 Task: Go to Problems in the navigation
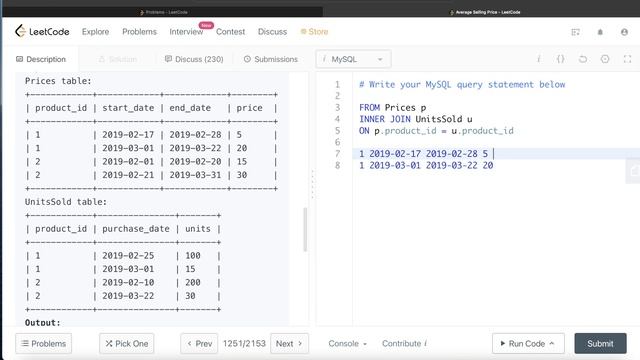click(x=139, y=32)
